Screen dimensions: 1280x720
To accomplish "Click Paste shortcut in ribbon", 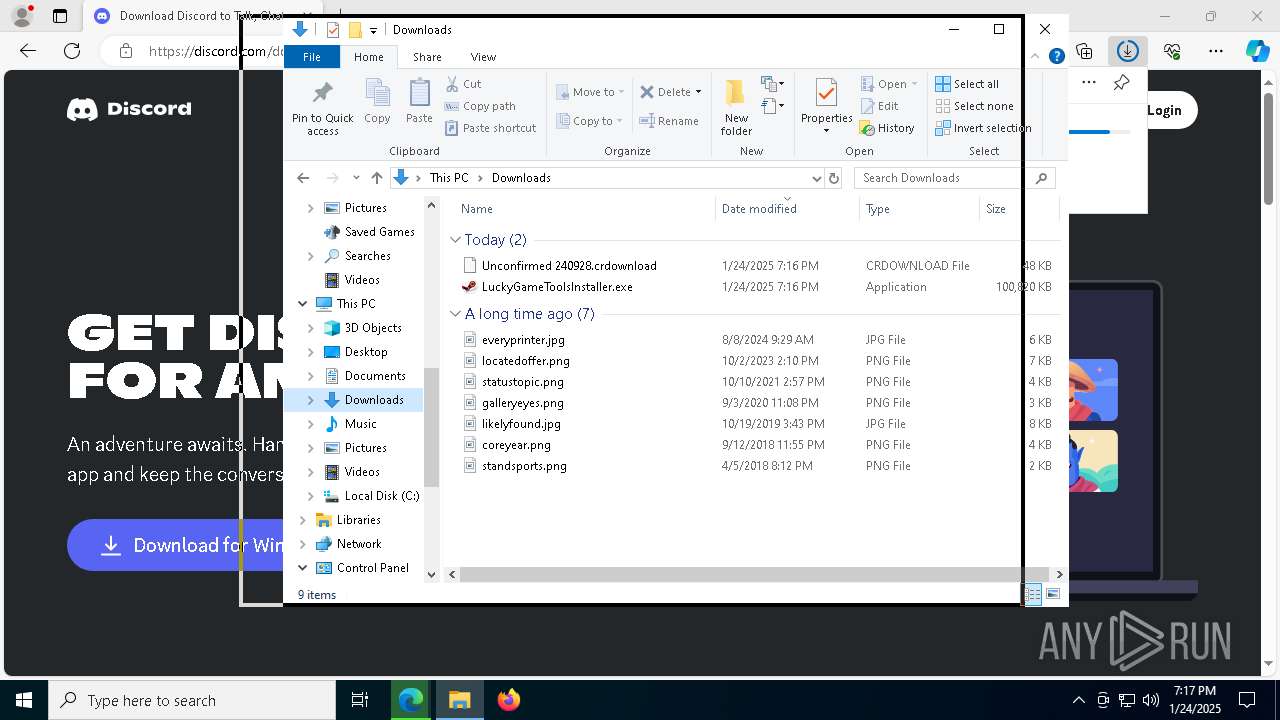I will tap(490, 128).
